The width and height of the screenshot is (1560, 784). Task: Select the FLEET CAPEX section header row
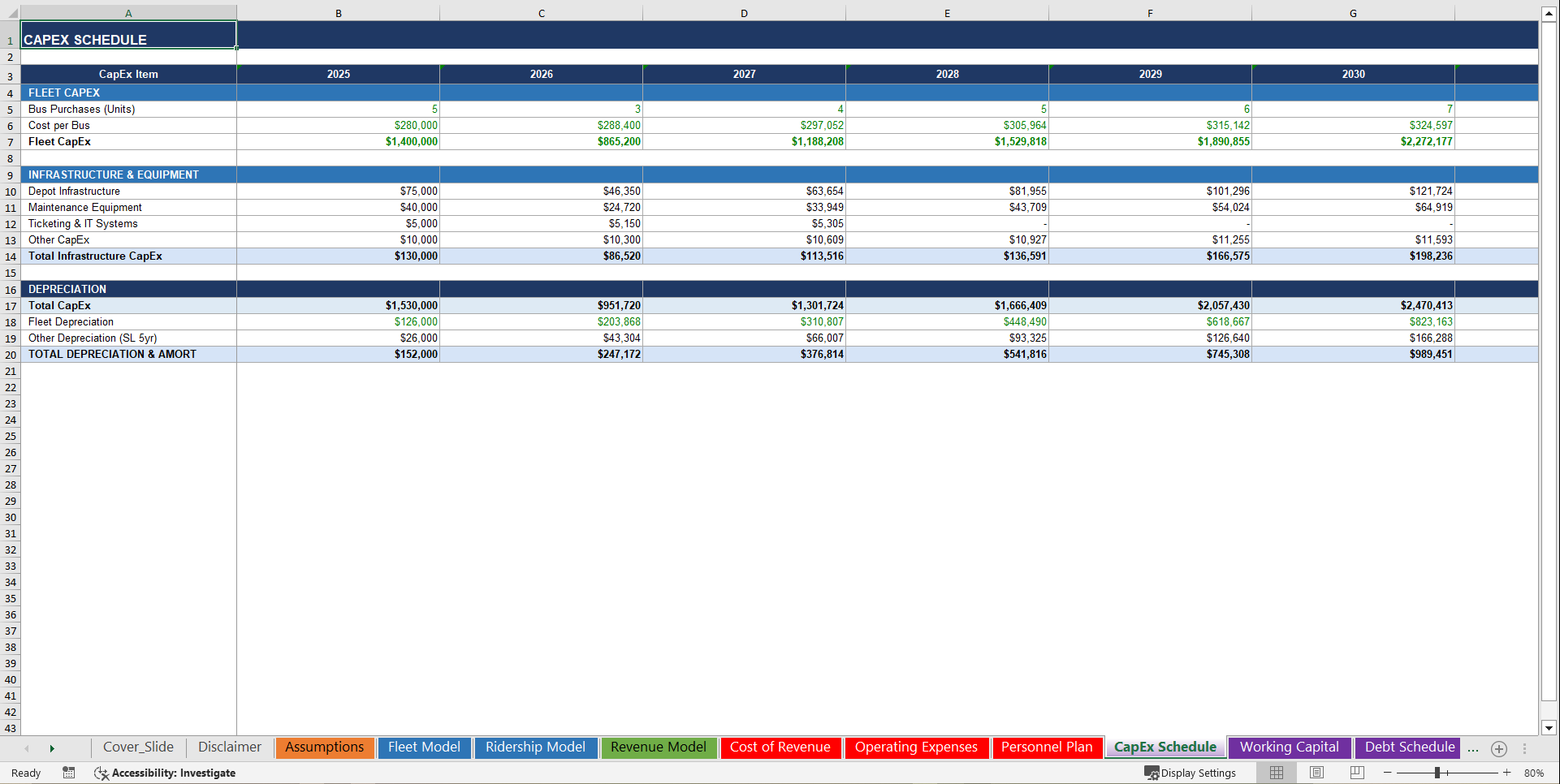click(x=128, y=93)
